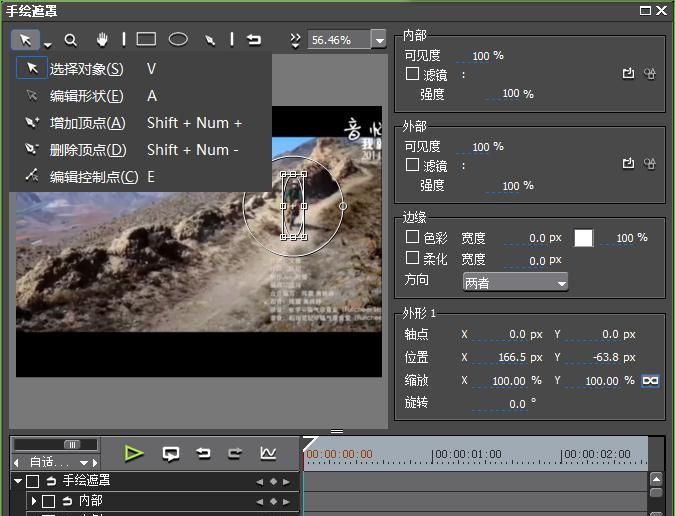This screenshot has height=516, width=675.
Task: Click the 内部 filter select icon
Action: tap(628, 74)
